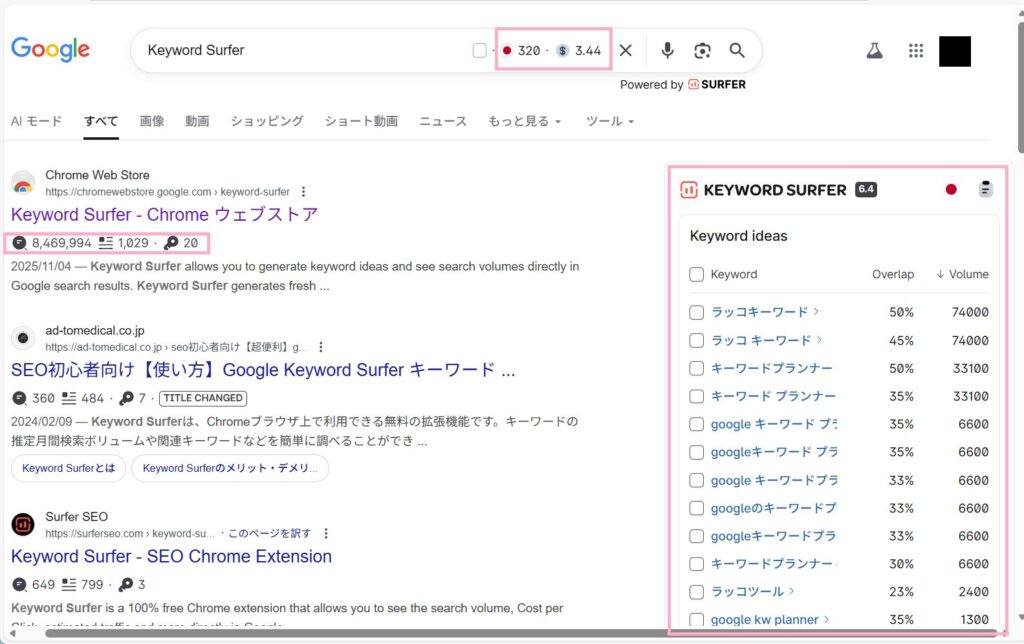Image resolution: width=1024 pixels, height=644 pixels.
Task: Toggle the Keyword Surfer panel switch icon
Action: point(985,189)
